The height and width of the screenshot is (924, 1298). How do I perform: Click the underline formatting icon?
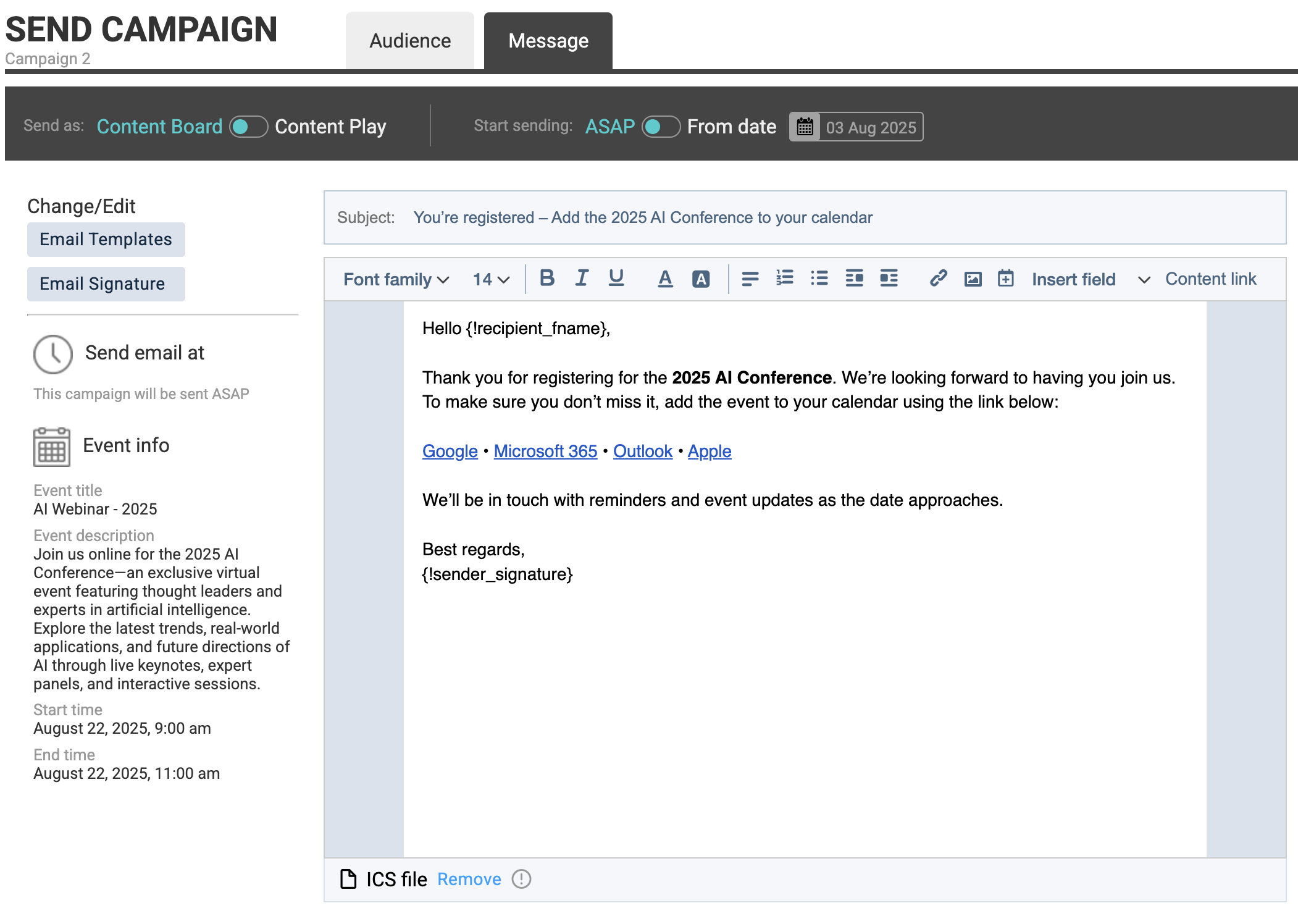(616, 279)
